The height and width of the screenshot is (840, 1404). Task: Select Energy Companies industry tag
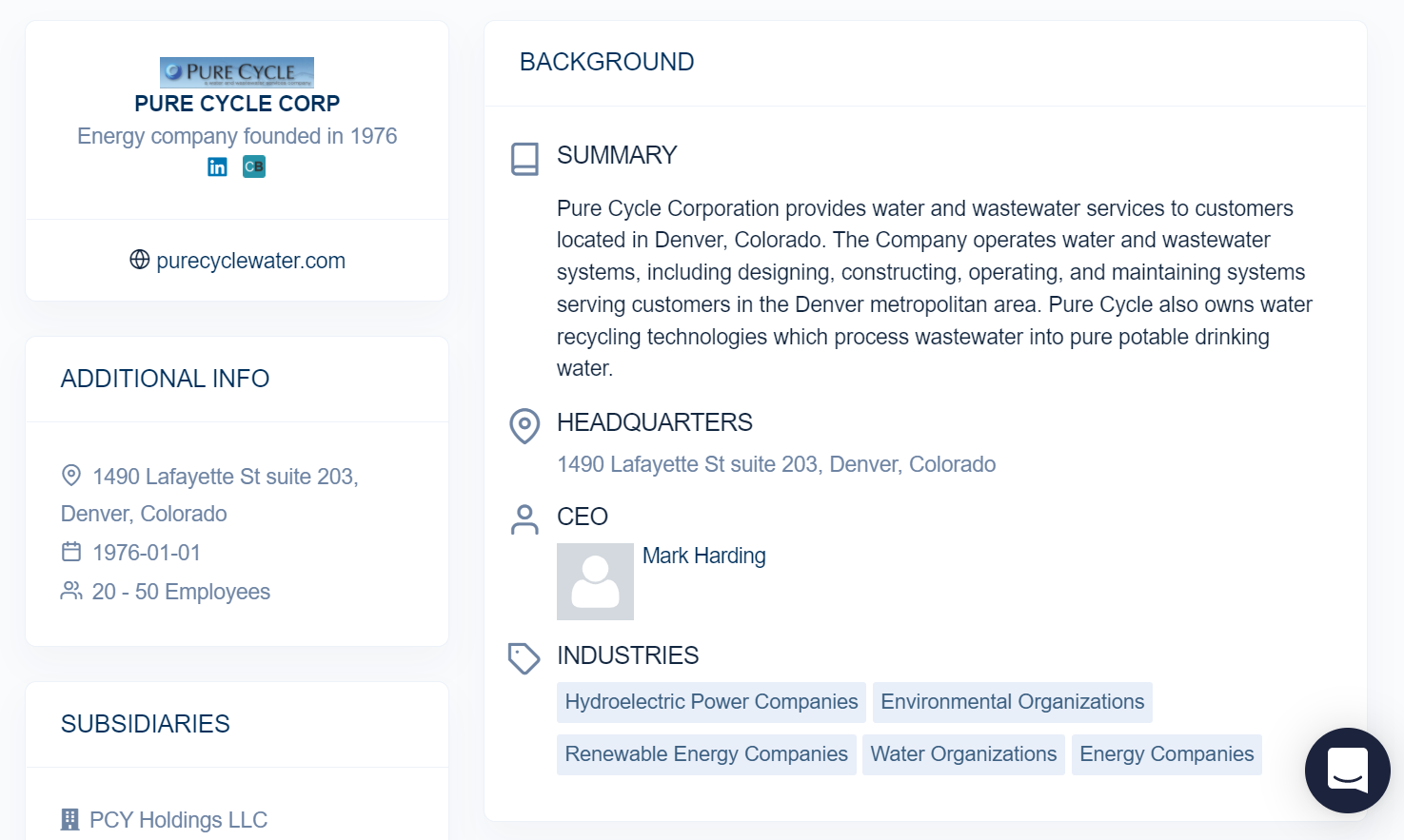click(x=1166, y=754)
